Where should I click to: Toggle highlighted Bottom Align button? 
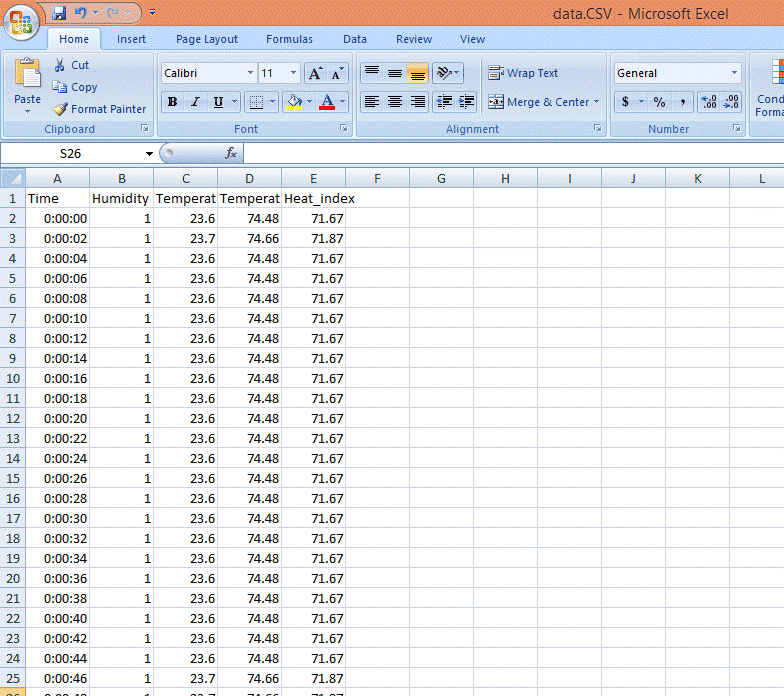pos(418,74)
